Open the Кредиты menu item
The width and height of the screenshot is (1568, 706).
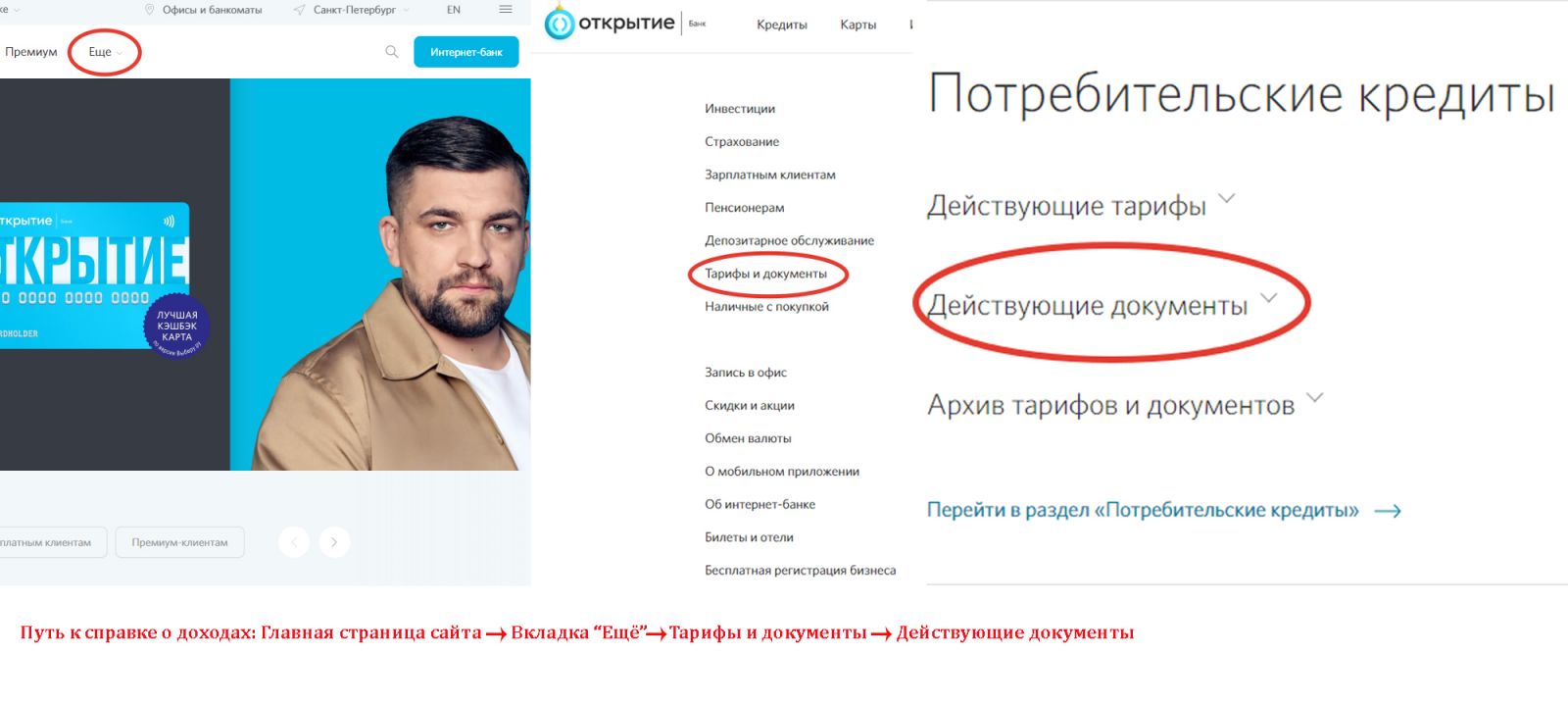pos(782,25)
